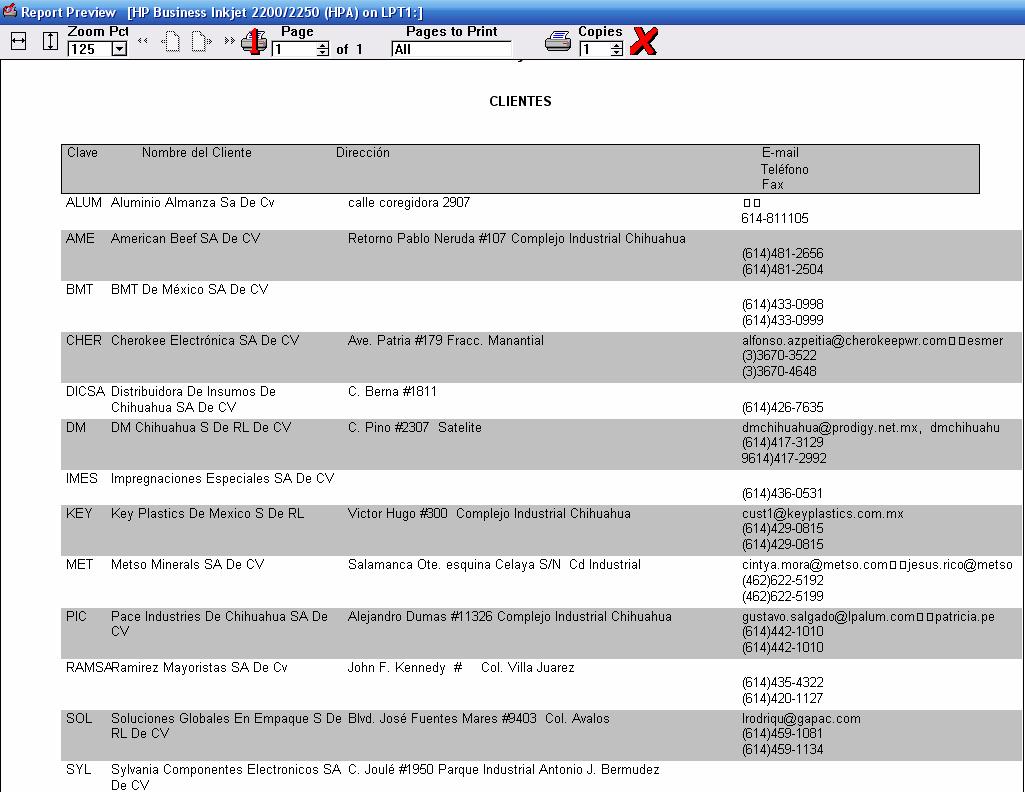Click the Dirección column header
Screen dimensions: 1025x792
click(363, 152)
